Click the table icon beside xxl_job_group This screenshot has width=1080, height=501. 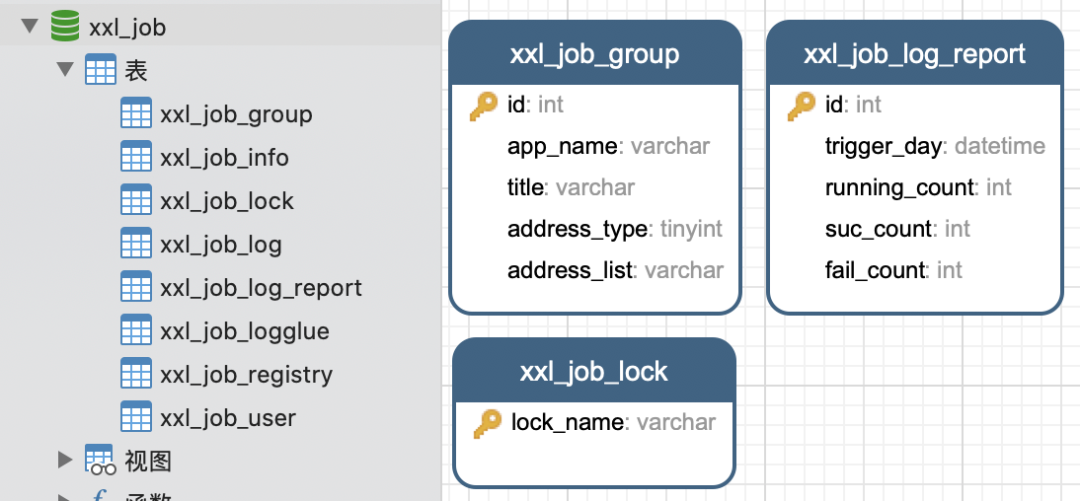[136, 114]
